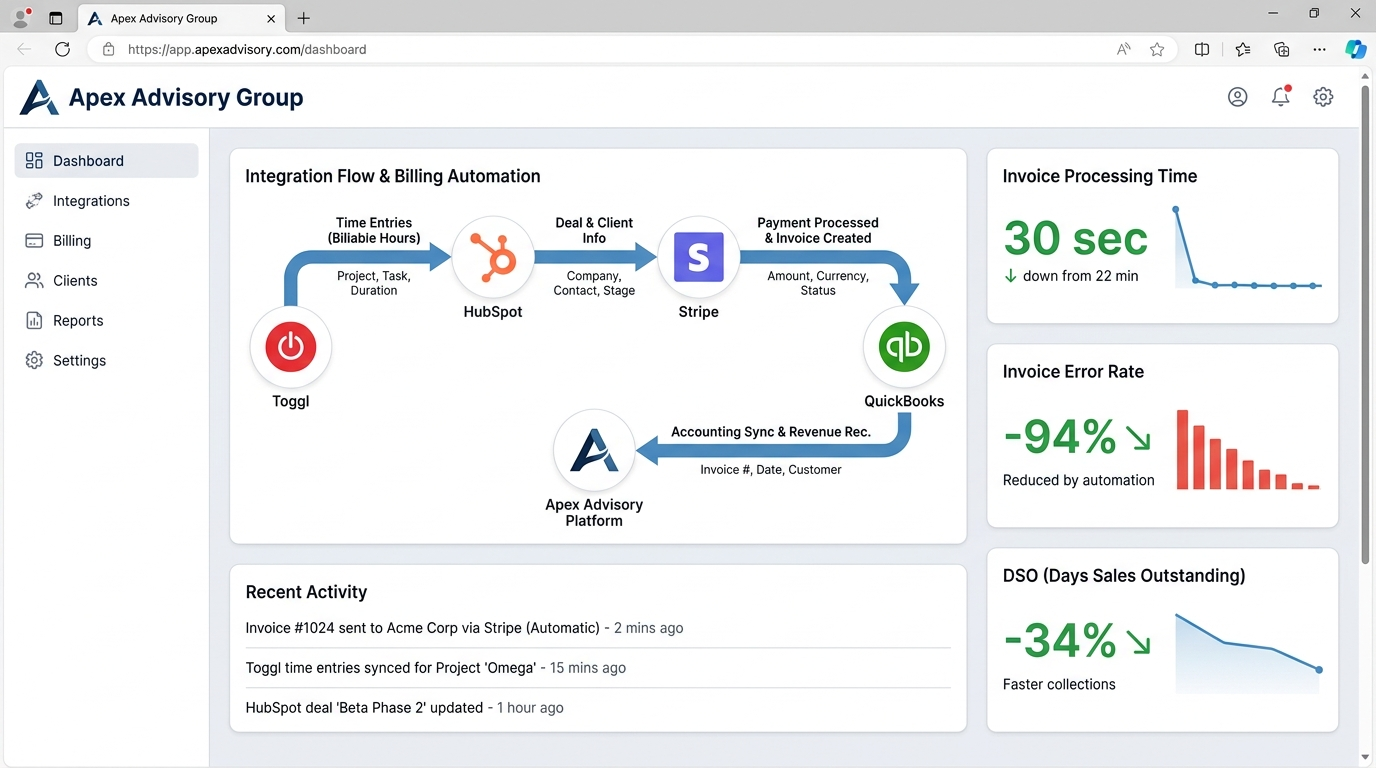This screenshot has height=768, width=1376.
Task: Open the Copilot icon in browser toolbar
Action: [1355, 49]
